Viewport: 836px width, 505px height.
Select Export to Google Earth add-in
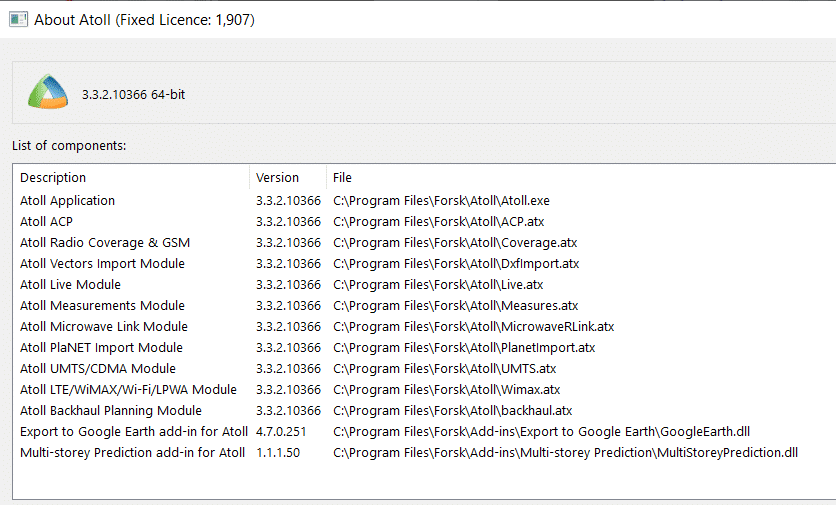click(134, 432)
